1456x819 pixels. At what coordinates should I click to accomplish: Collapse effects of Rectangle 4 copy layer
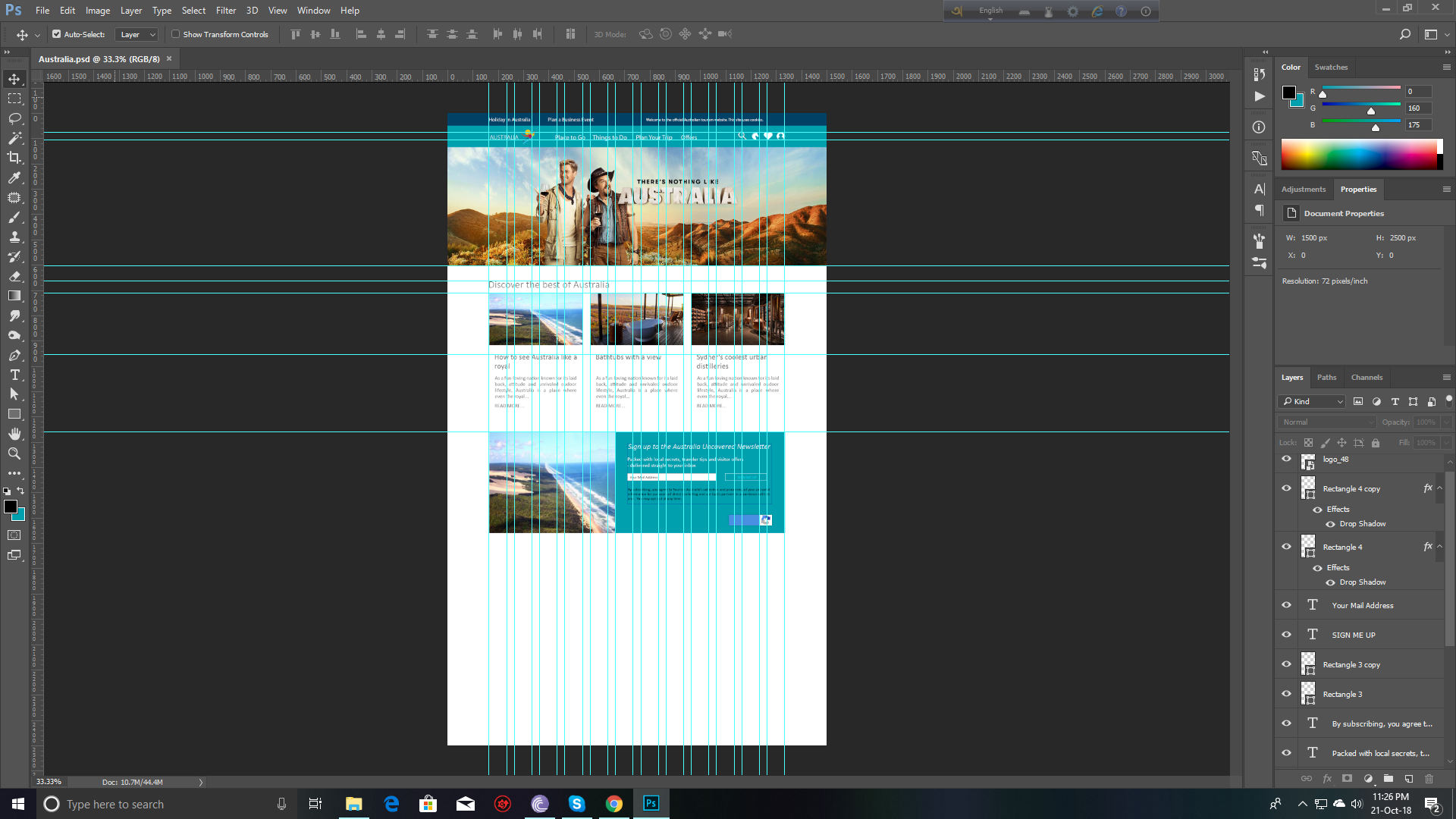[x=1439, y=488]
